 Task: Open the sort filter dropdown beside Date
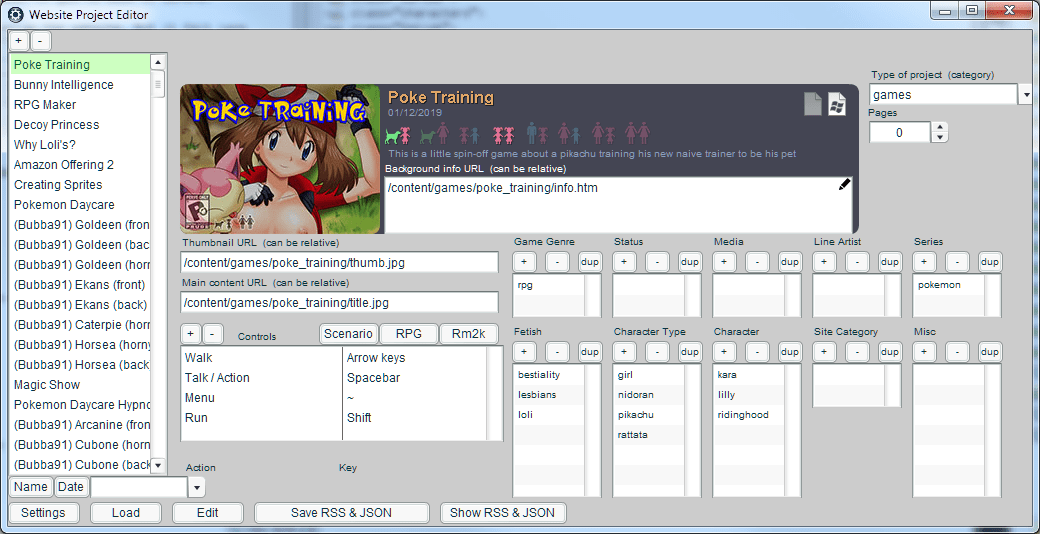click(x=196, y=487)
